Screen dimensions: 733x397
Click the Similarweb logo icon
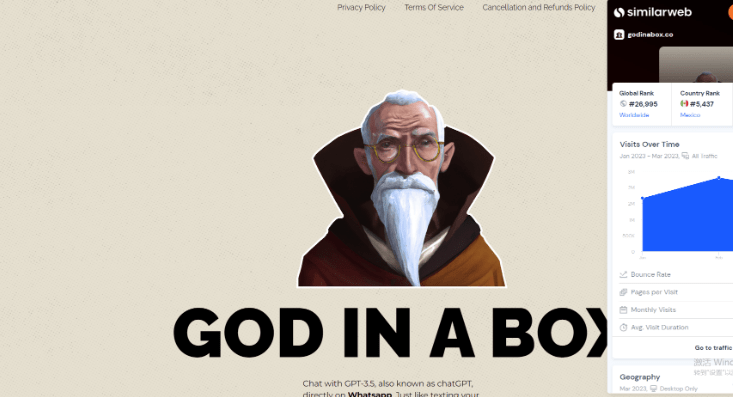pos(619,12)
